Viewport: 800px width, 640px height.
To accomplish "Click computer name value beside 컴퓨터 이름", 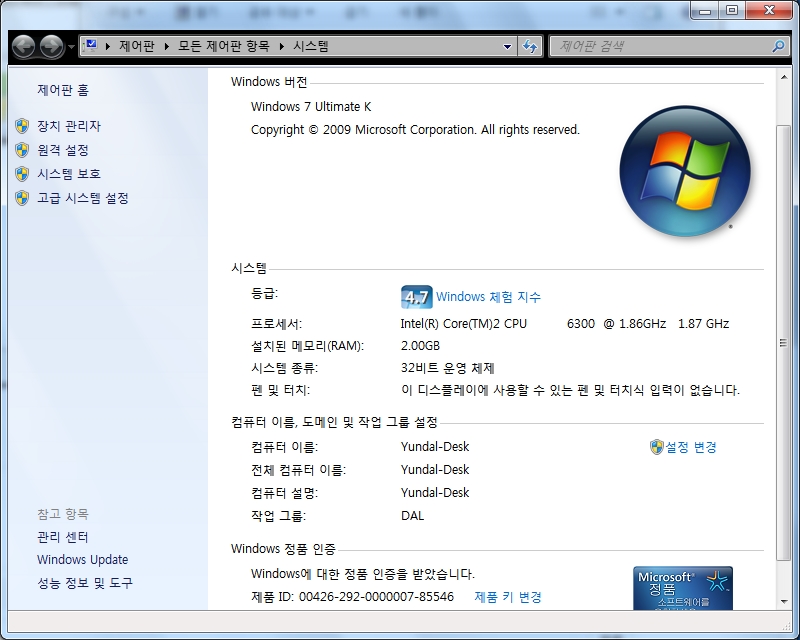I will point(435,447).
